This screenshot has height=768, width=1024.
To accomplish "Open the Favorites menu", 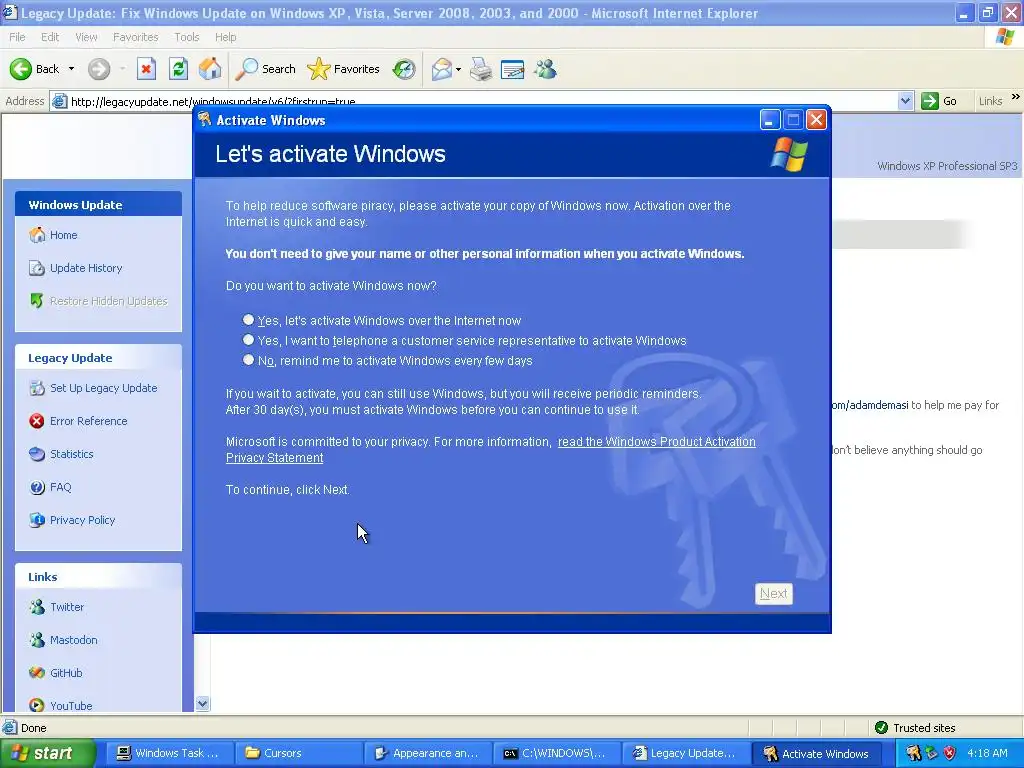I will click(x=135, y=37).
